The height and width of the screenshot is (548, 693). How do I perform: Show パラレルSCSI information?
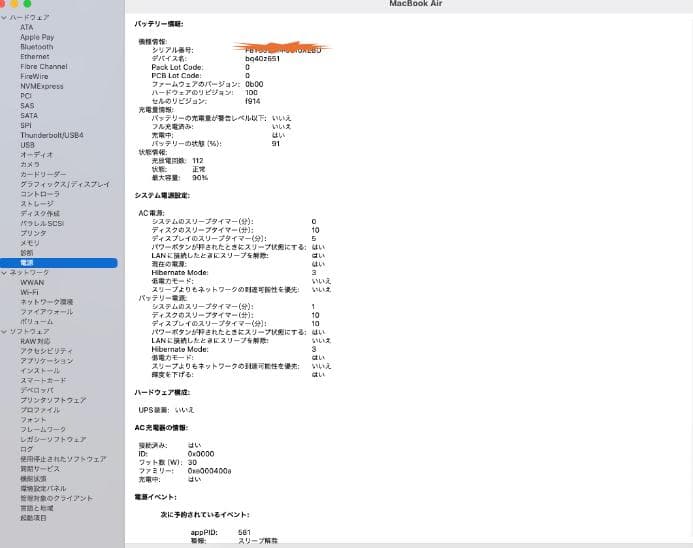[42, 223]
